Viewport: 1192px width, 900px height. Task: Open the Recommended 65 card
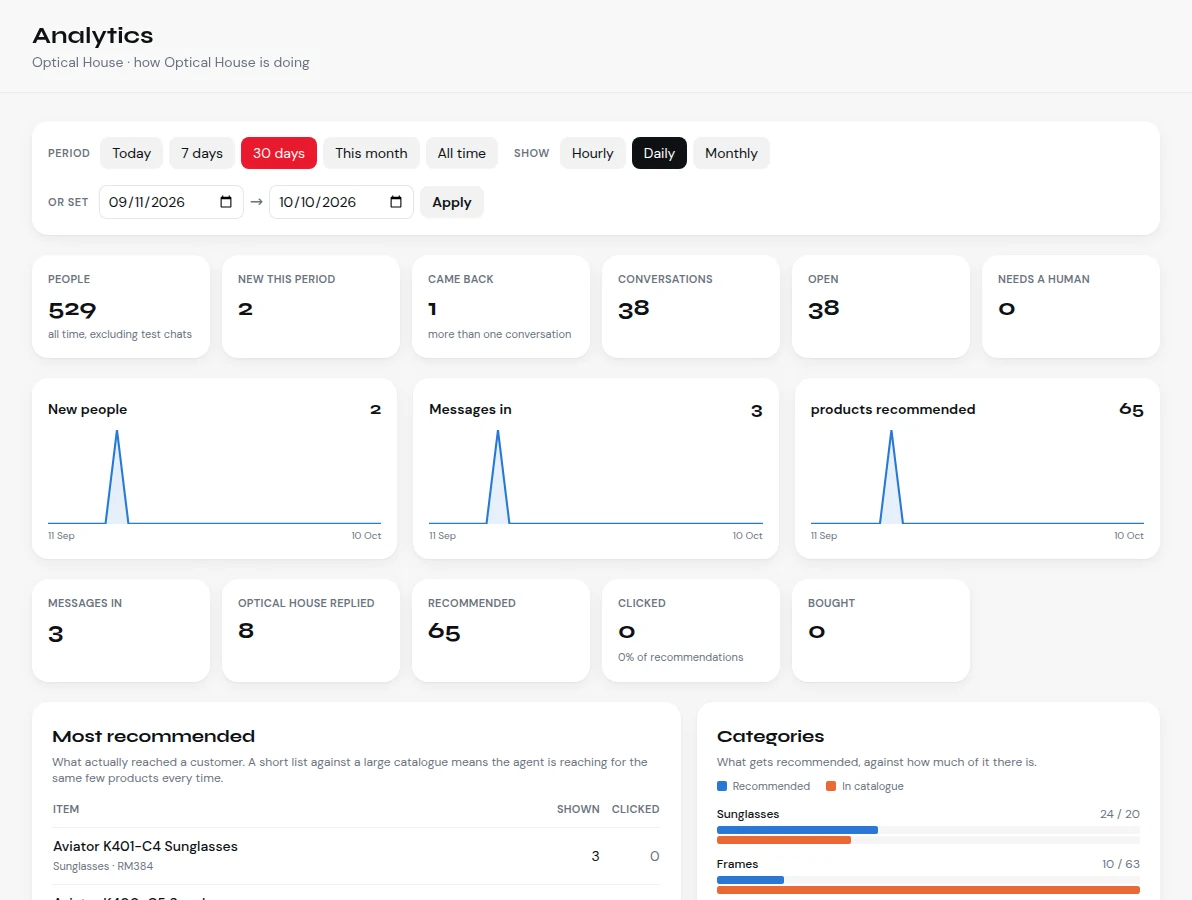pyautogui.click(x=501, y=630)
